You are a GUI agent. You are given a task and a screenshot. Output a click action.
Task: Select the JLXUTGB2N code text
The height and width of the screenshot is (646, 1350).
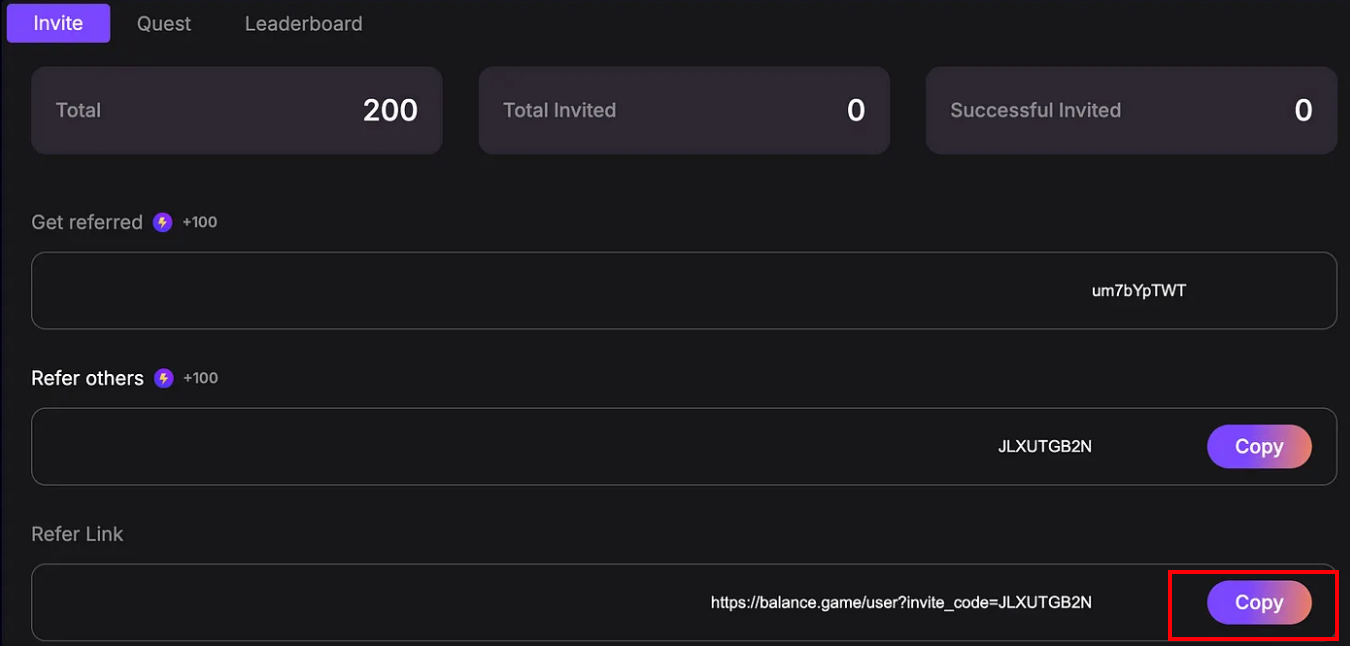tap(1045, 447)
